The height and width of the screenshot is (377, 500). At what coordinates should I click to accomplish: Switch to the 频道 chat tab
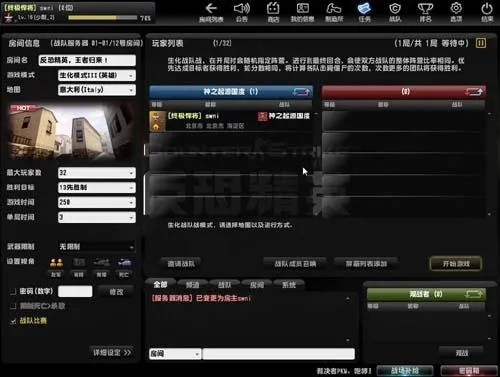[x=192, y=285]
